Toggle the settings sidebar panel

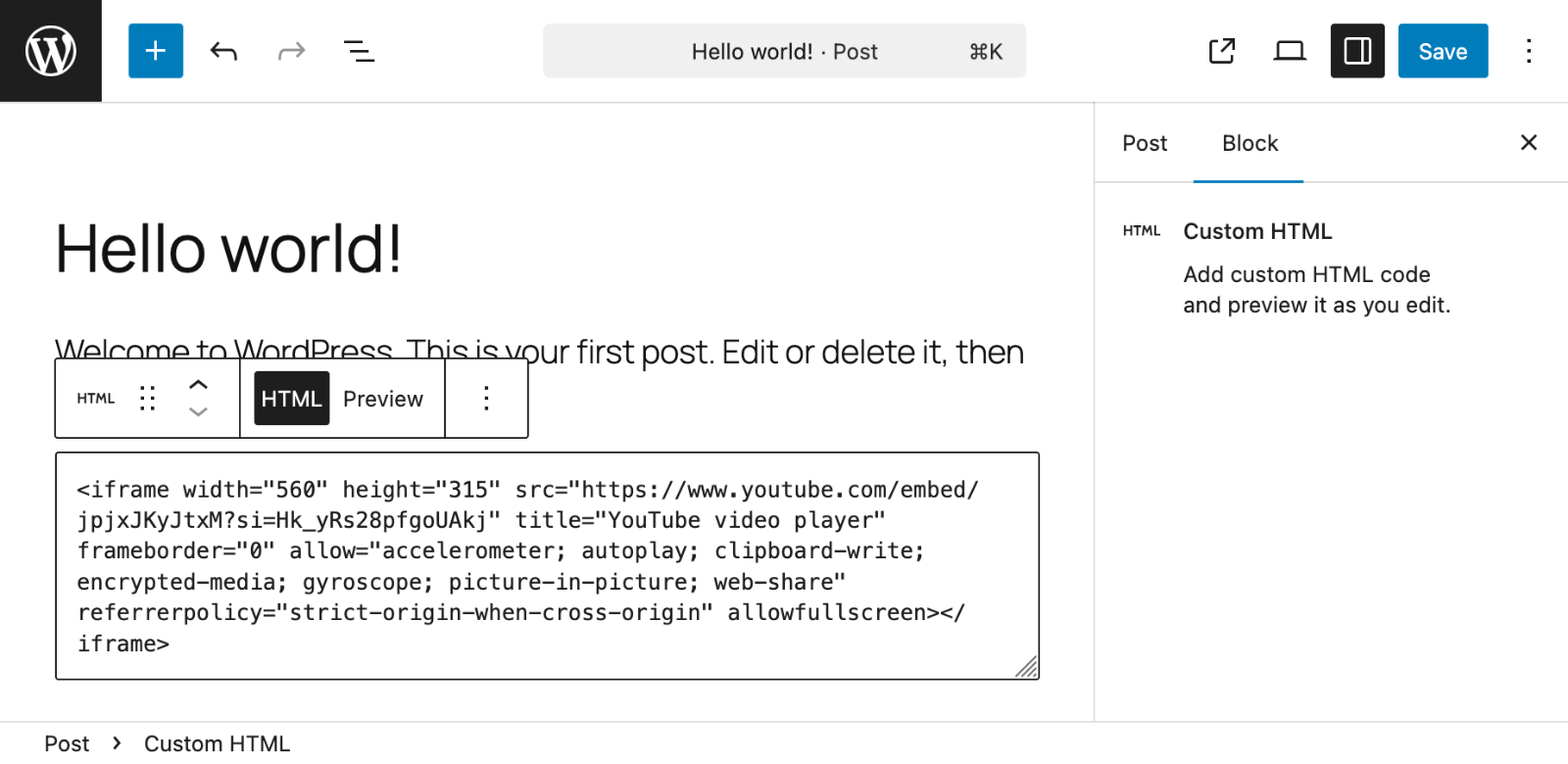1357,51
